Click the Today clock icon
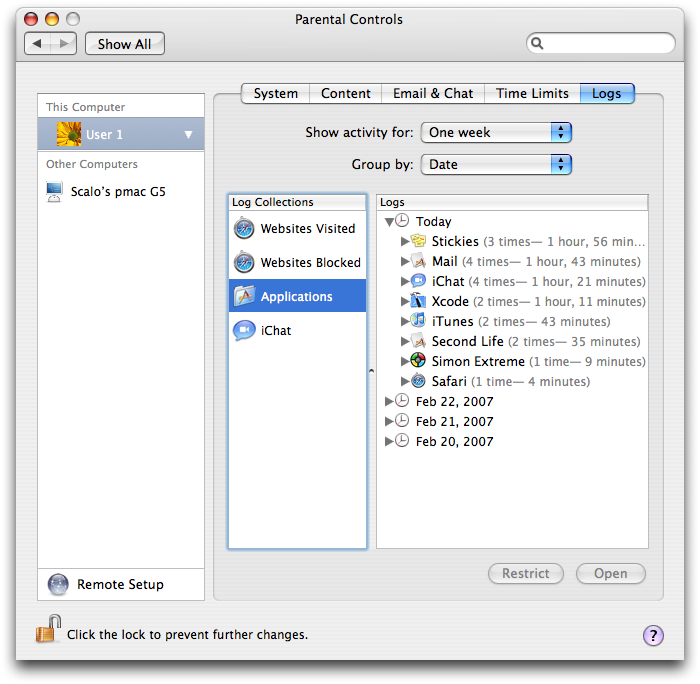Viewport: 700px width, 684px height. (x=402, y=221)
